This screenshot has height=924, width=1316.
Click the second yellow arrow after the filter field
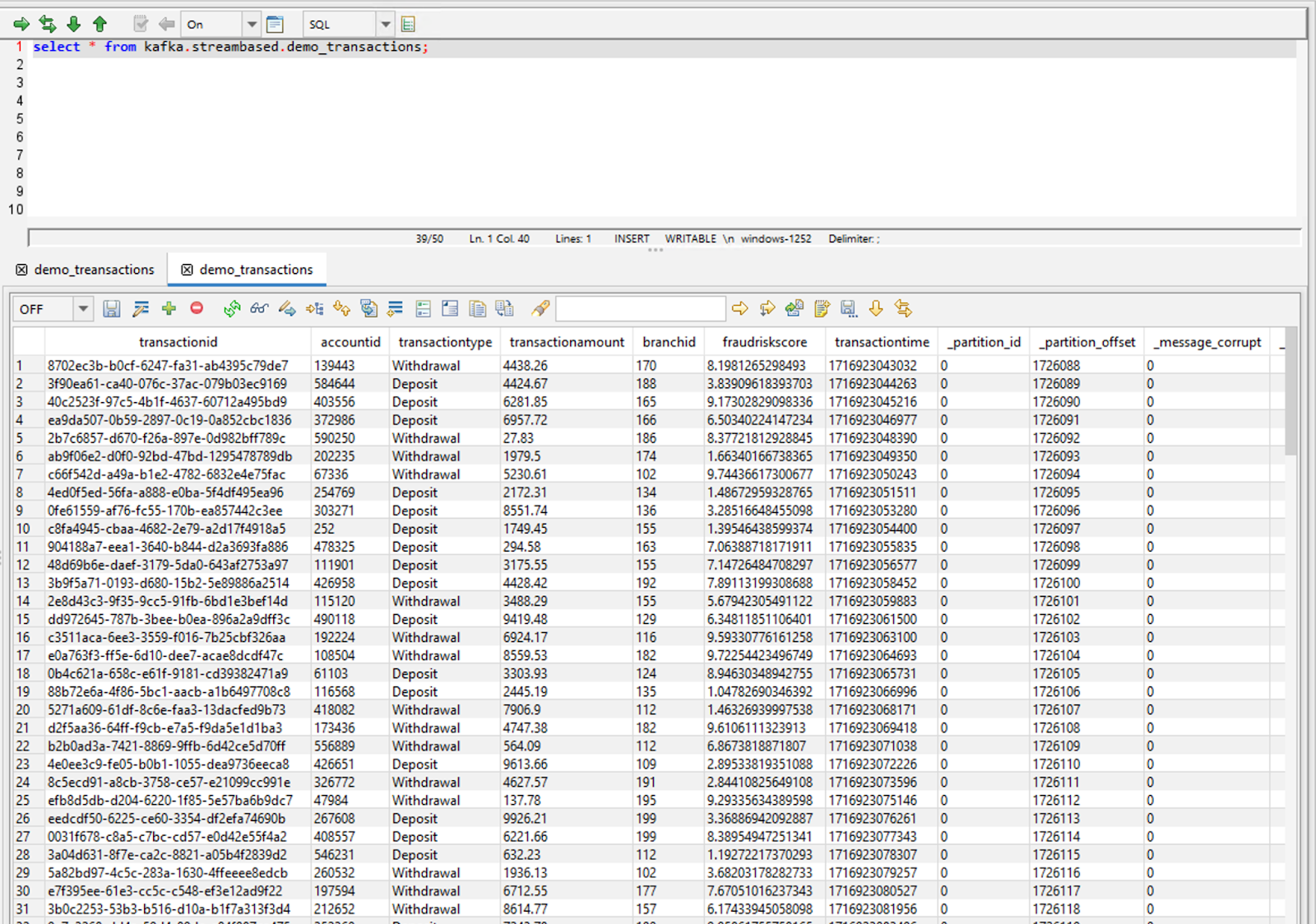[767, 308]
